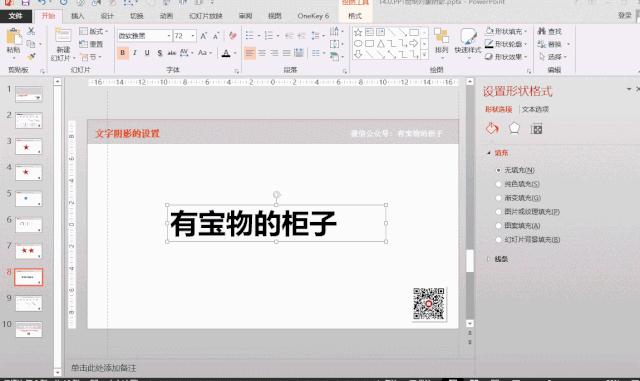This screenshot has height=381, width=640.
Task: Switch to the 格式 format tab
Action: [355, 16]
